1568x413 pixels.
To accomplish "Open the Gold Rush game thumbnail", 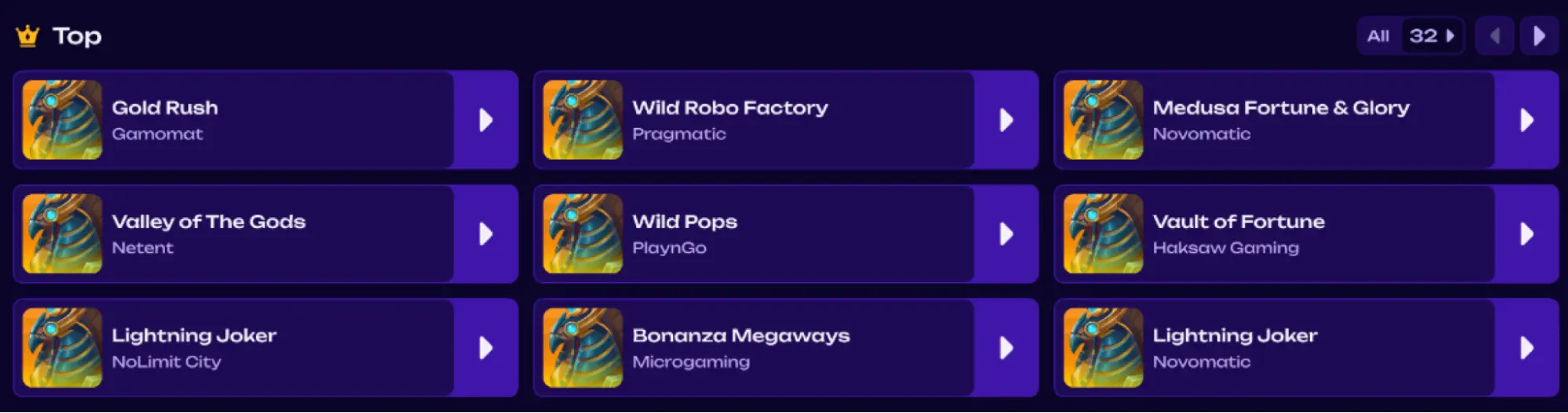I will pyautogui.click(x=62, y=120).
